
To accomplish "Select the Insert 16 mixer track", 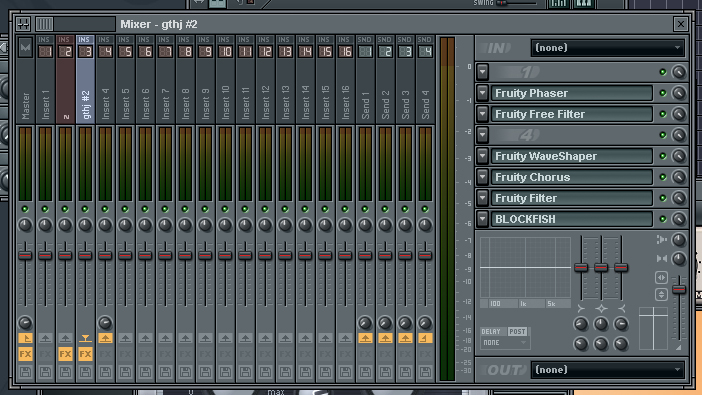I will point(345,79).
